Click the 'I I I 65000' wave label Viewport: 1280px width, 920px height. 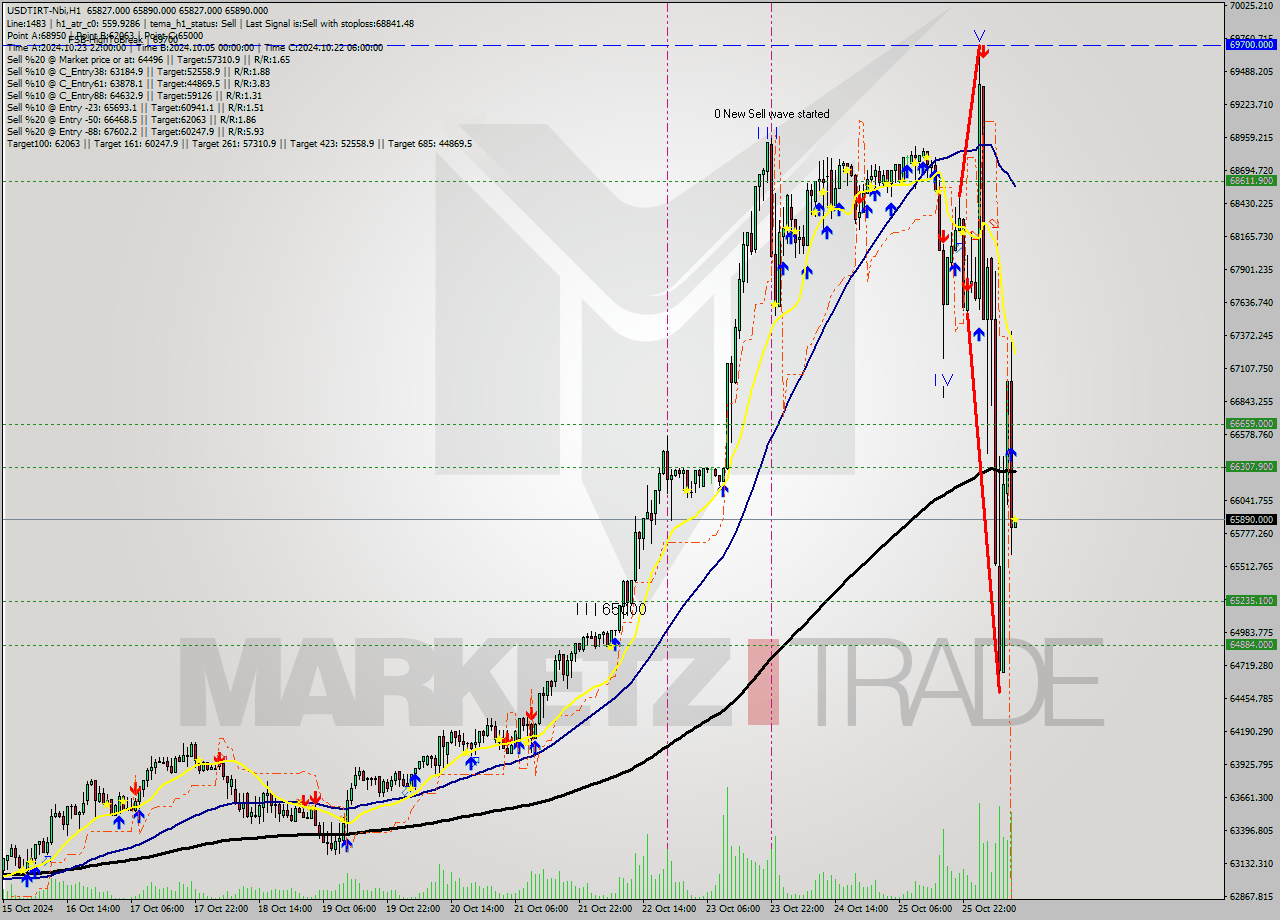click(610, 608)
